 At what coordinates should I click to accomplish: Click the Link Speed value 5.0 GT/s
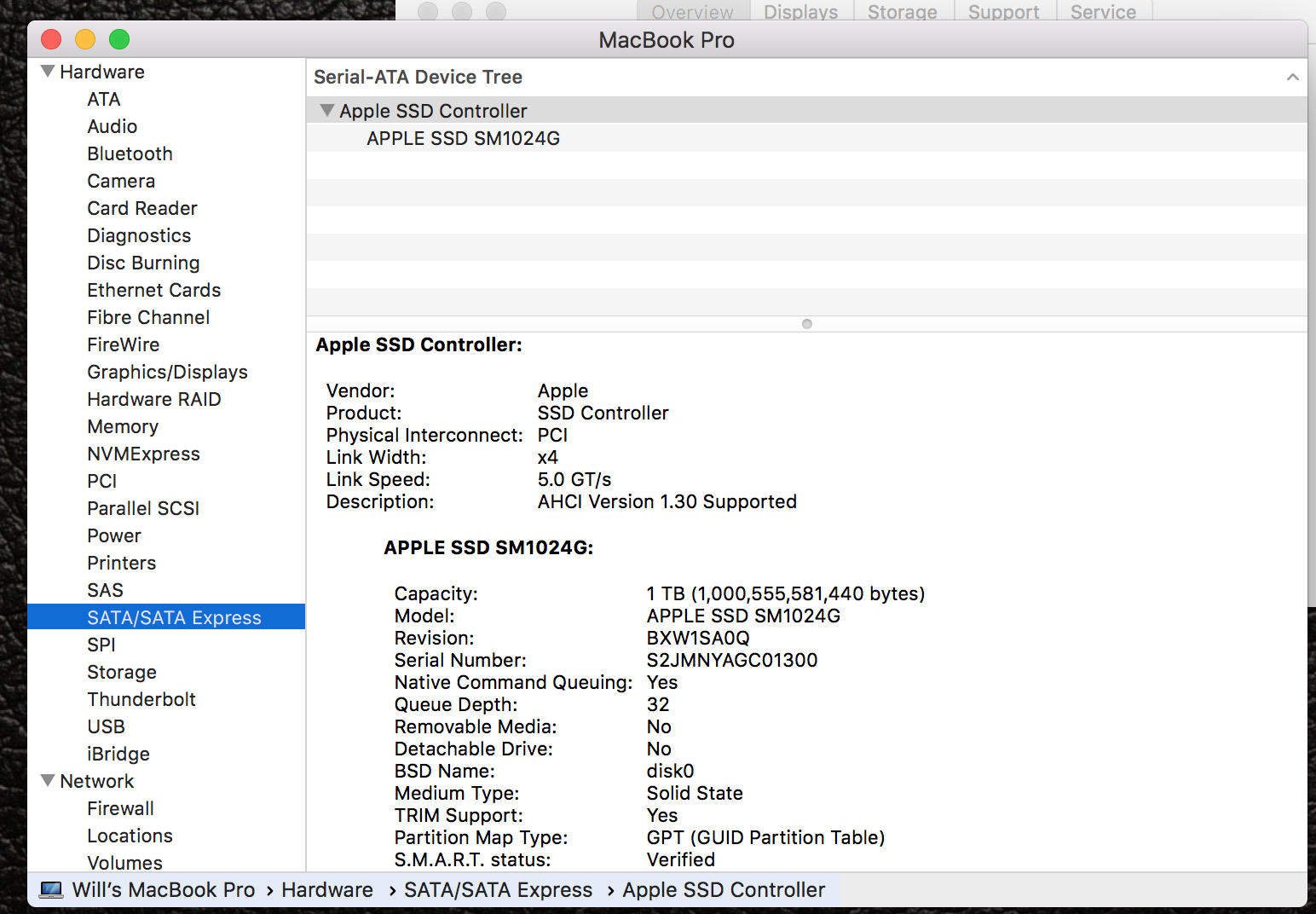pos(574,479)
